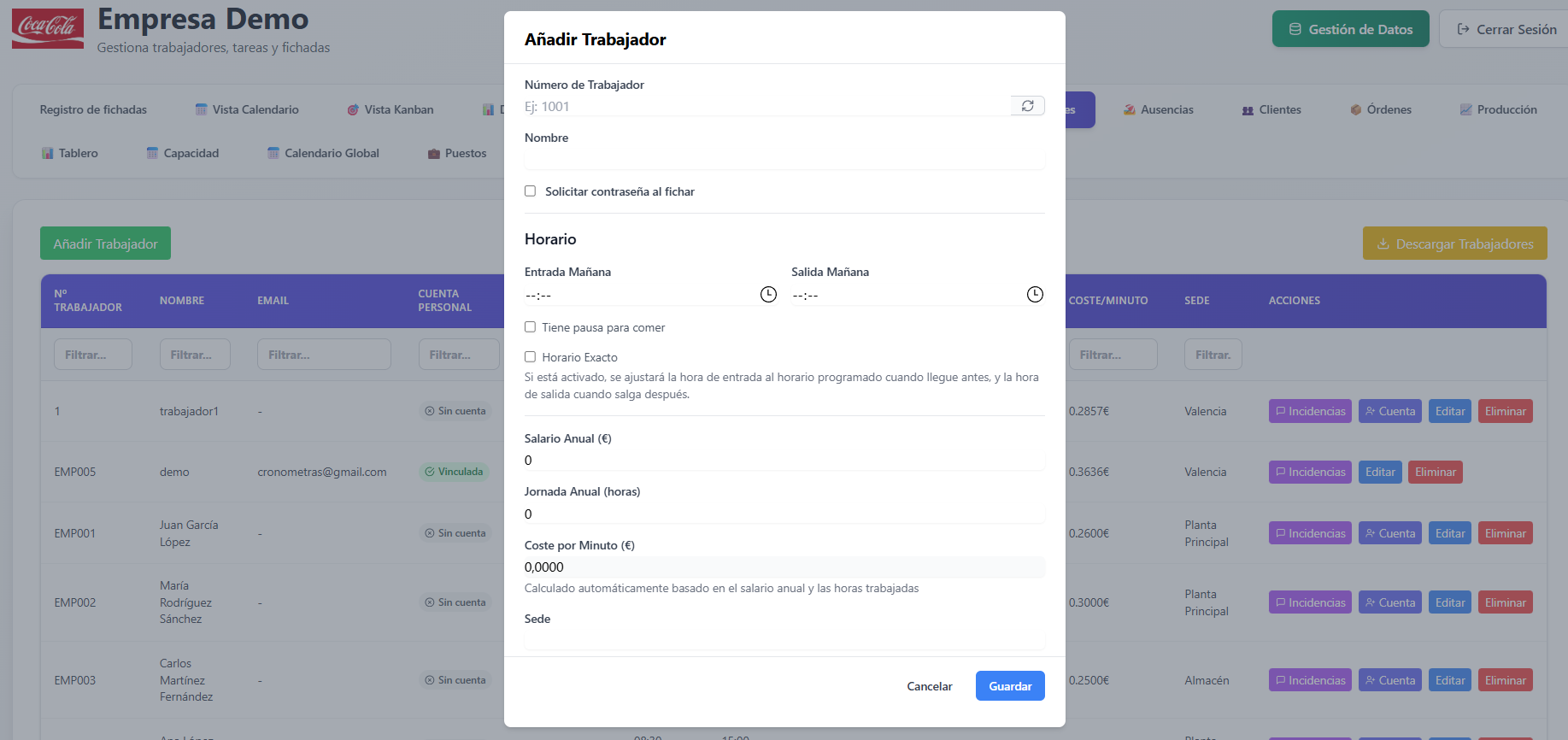Viewport: 1568px width, 740px height.
Task: Click inside the Nombre input field
Action: (x=783, y=158)
